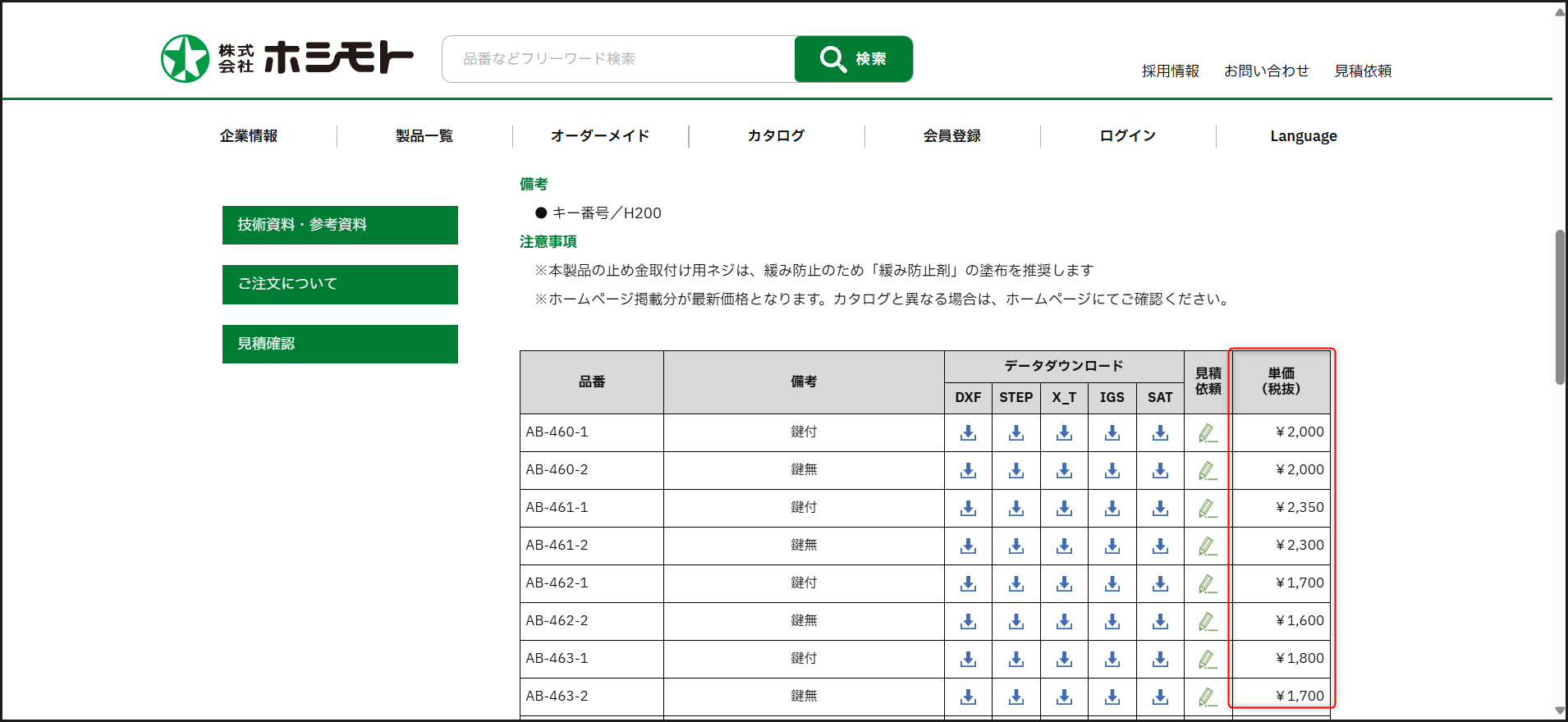Request quote pencil icon for AB-462-2
Viewport: 1568px width, 722px height.
[1207, 621]
